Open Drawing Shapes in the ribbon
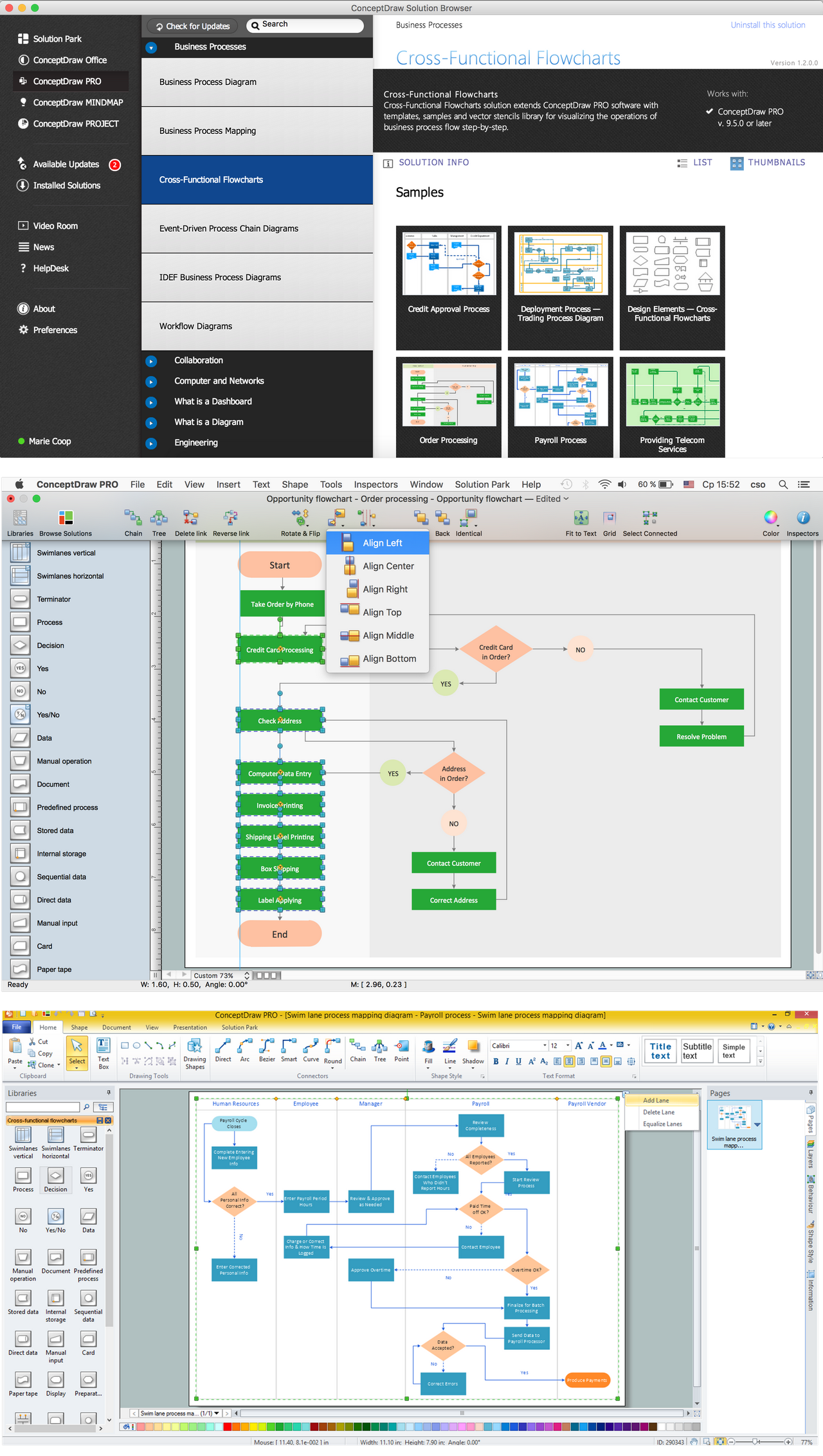 coord(195,1054)
